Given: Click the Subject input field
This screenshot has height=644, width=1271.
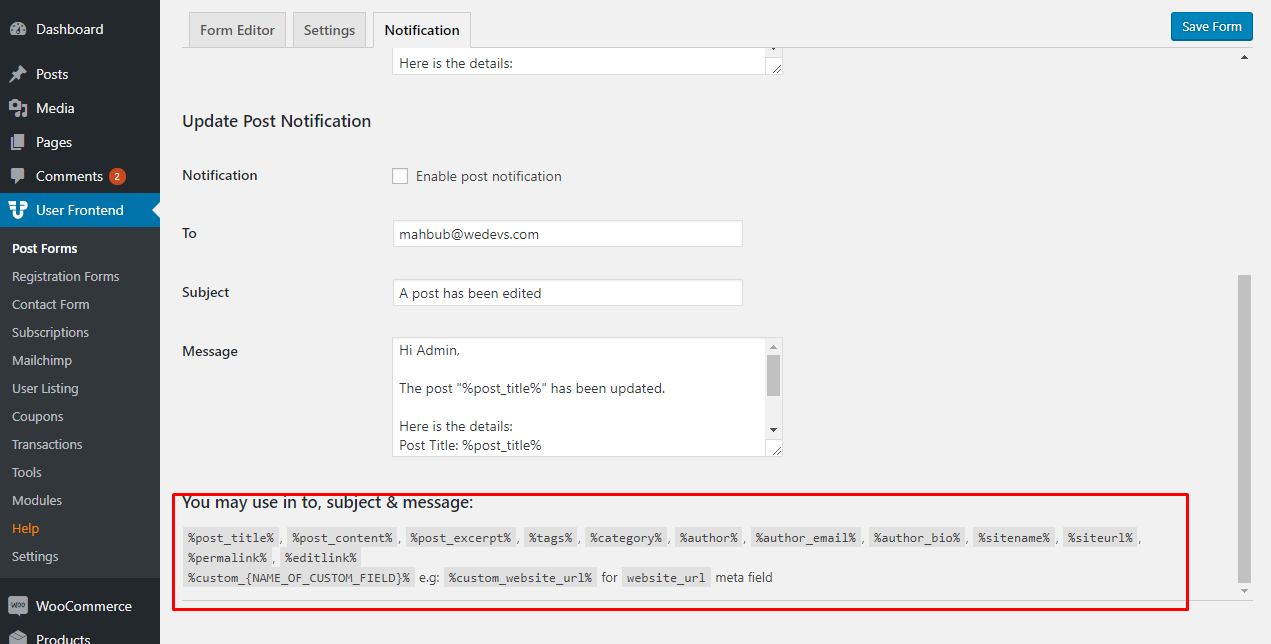Looking at the screenshot, I should coord(567,293).
